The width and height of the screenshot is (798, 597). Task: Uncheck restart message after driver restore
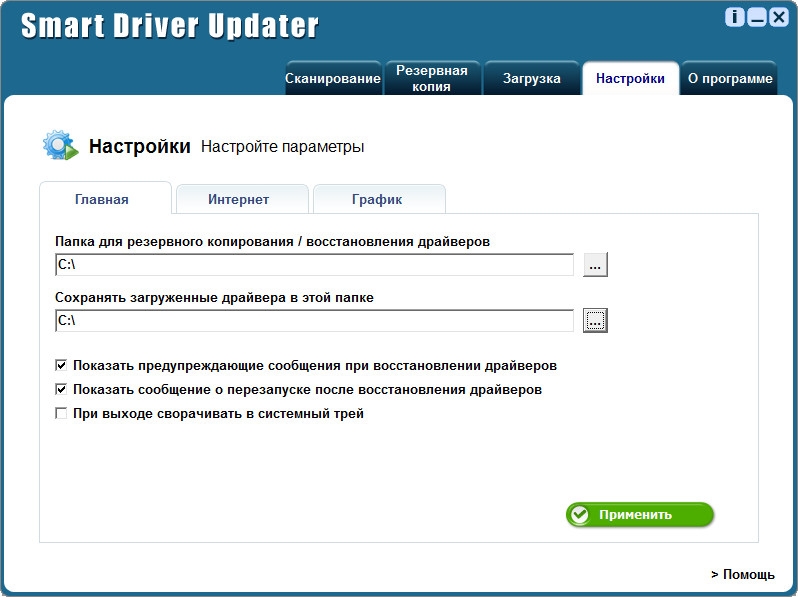coord(61,389)
